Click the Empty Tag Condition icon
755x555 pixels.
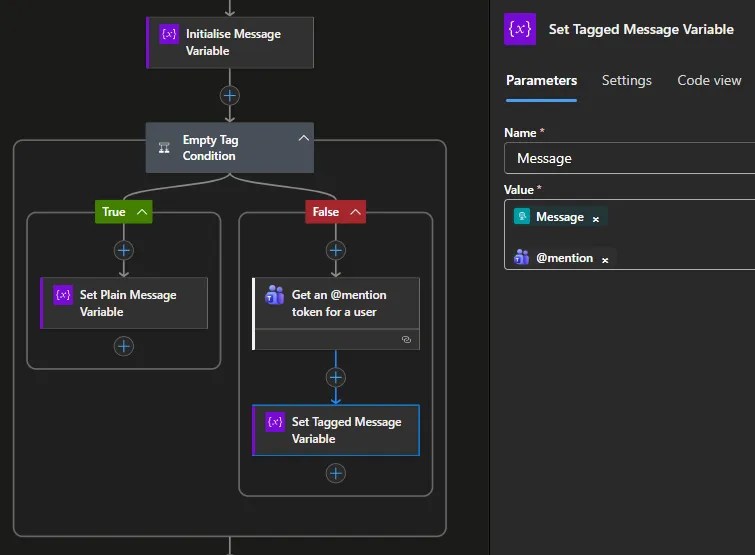pos(164,147)
